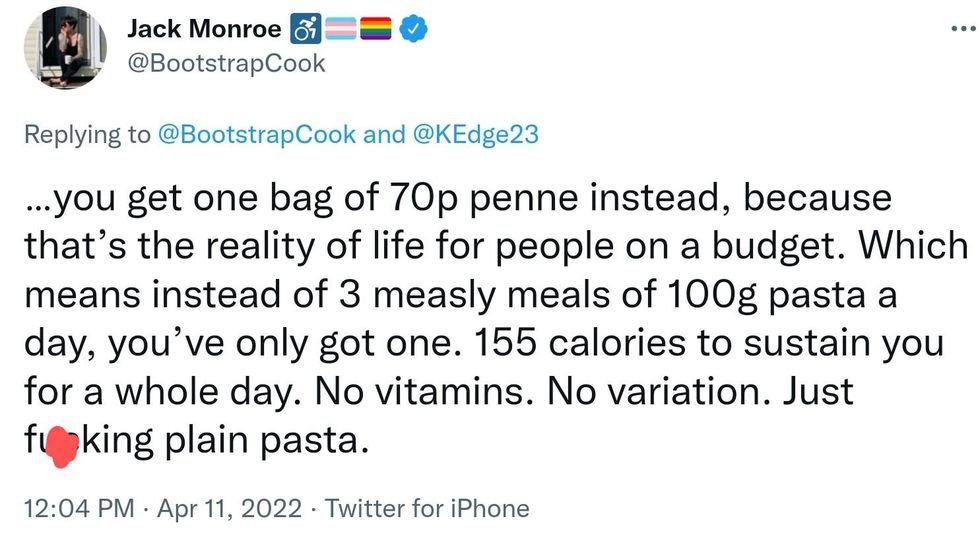
Task: Click the wheelchair emoji beside the name
Action: [304, 30]
